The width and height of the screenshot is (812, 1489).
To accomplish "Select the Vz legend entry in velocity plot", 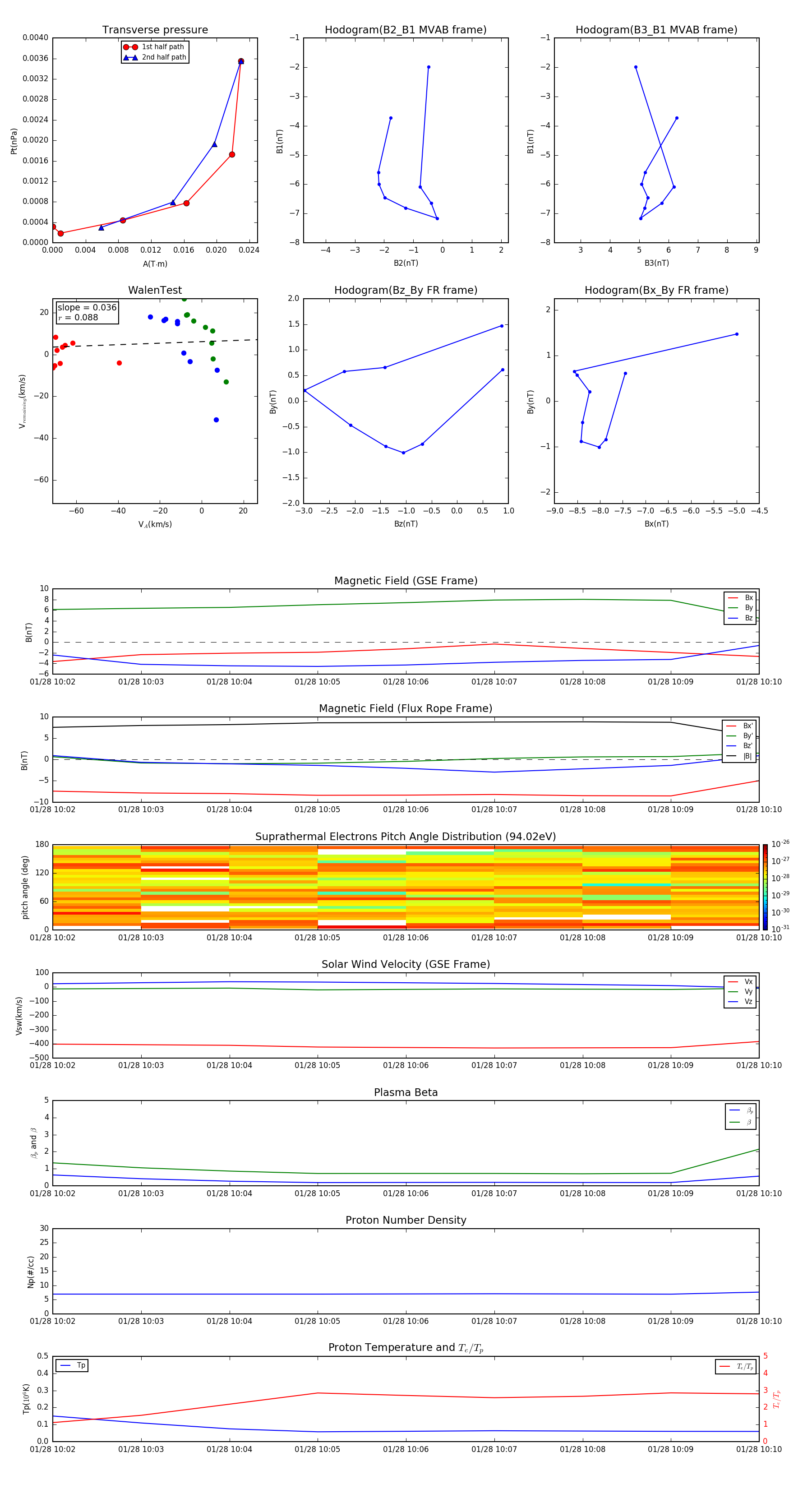I will click(x=740, y=1002).
